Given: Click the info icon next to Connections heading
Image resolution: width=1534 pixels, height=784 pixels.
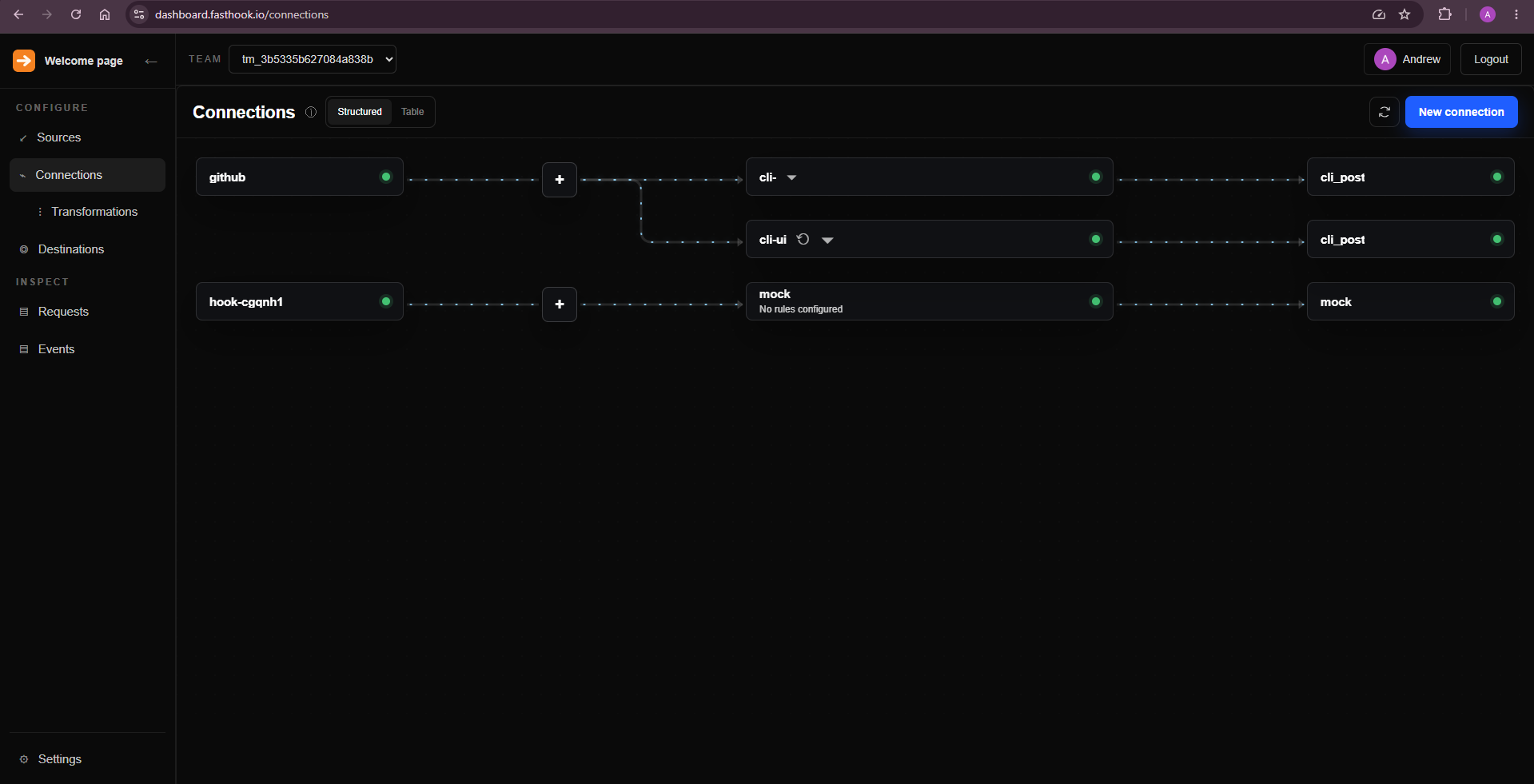Looking at the screenshot, I should click(311, 112).
